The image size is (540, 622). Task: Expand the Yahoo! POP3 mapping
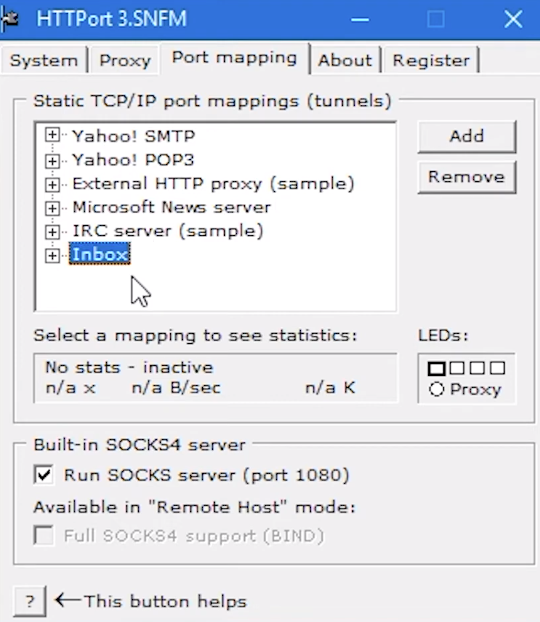(52, 161)
